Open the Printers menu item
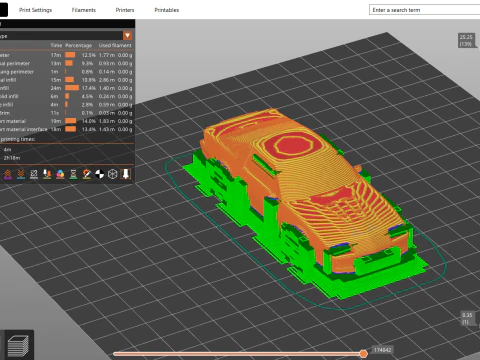The image size is (480, 360). click(125, 10)
